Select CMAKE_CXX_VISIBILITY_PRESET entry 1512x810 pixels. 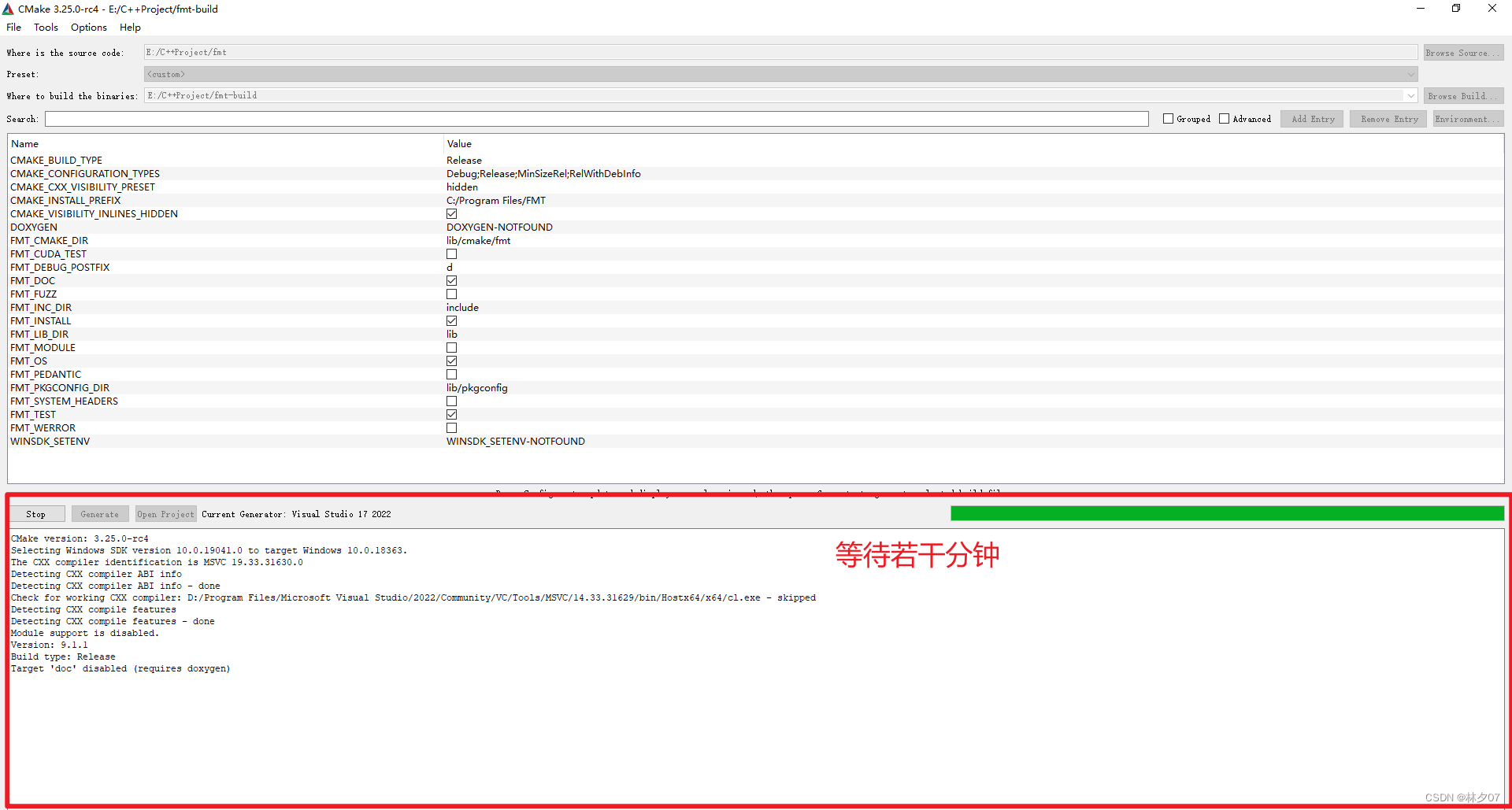click(x=83, y=187)
